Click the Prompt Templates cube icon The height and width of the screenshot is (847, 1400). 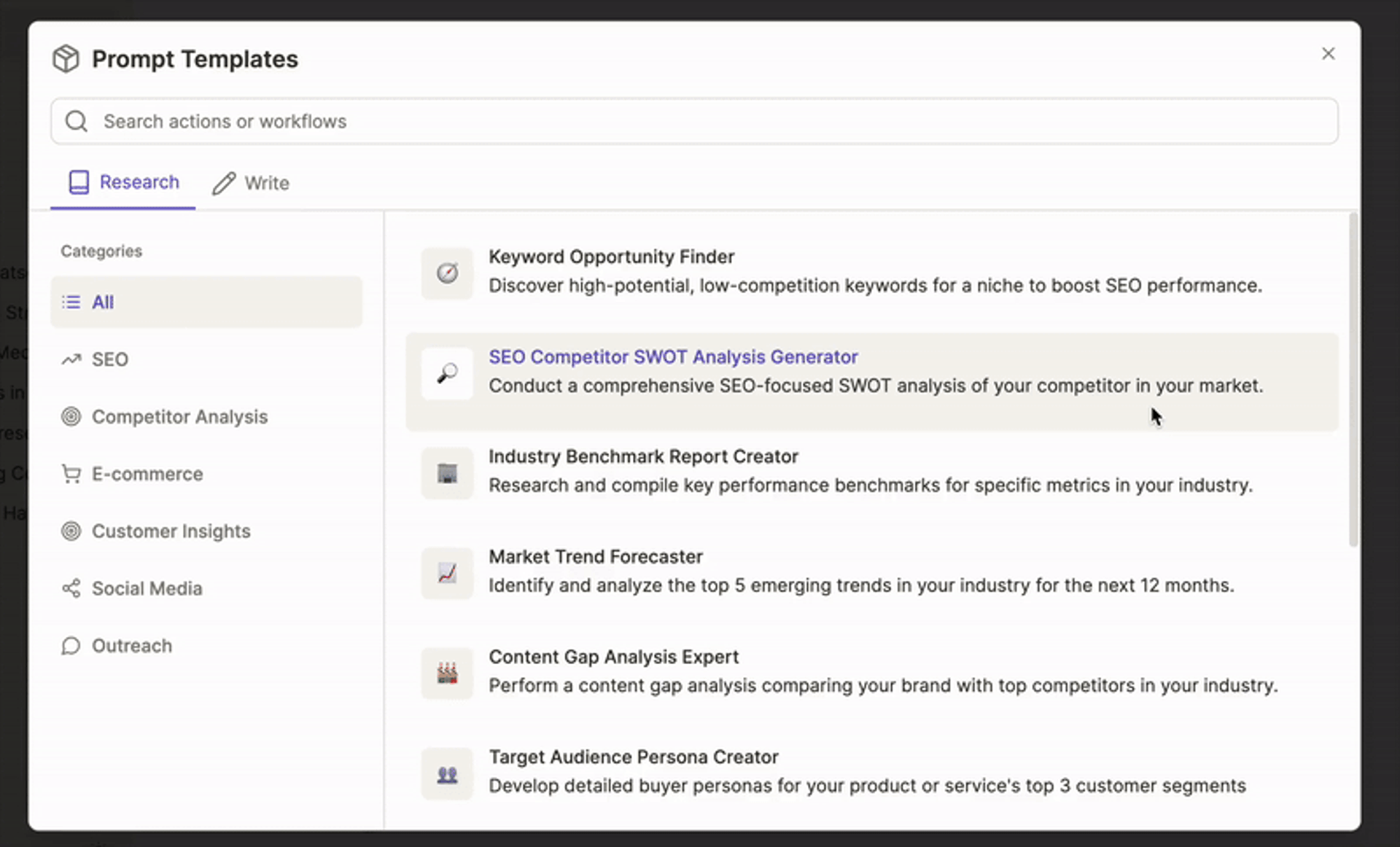point(66,58)
